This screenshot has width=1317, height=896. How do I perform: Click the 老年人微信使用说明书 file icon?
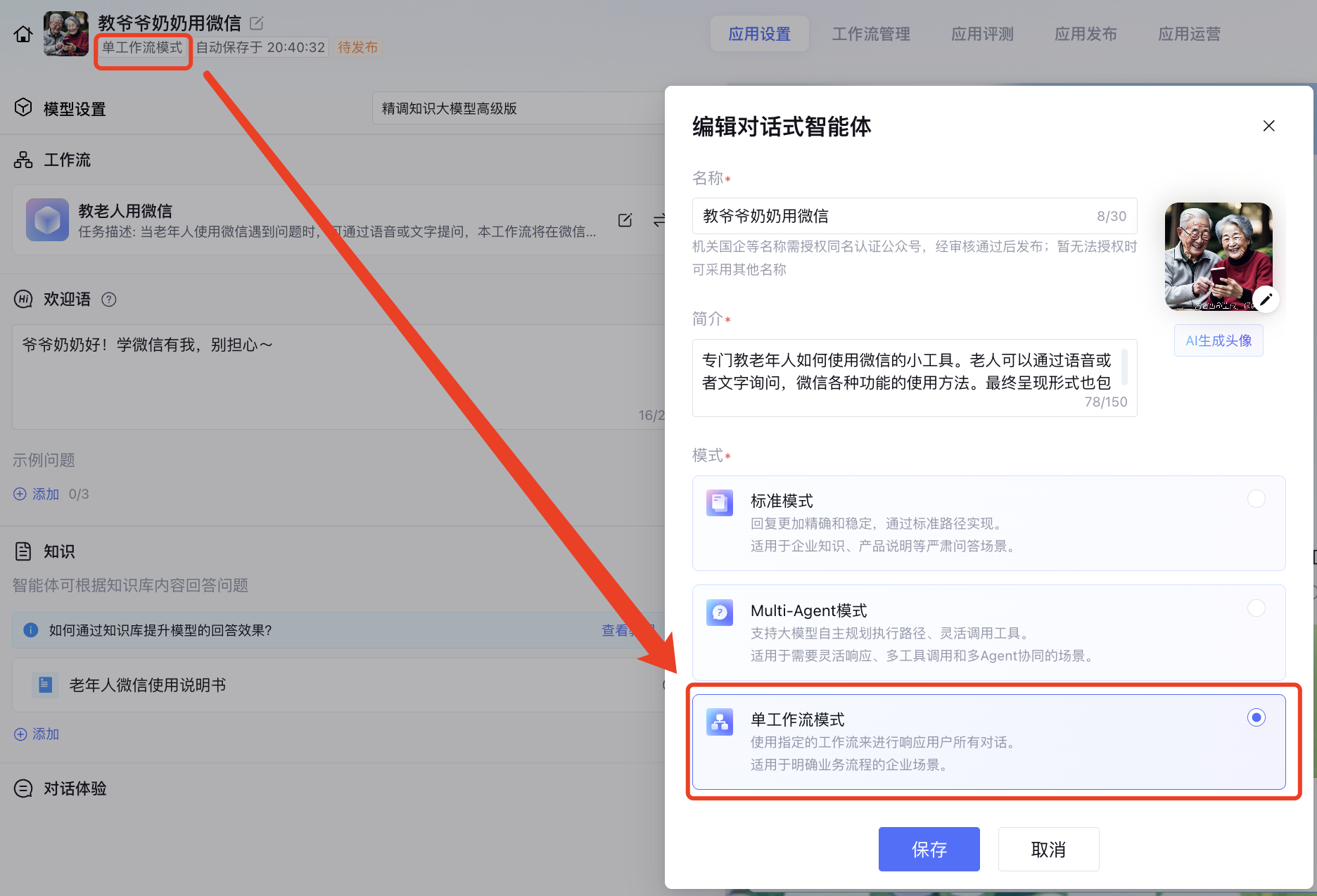point(45,684)
